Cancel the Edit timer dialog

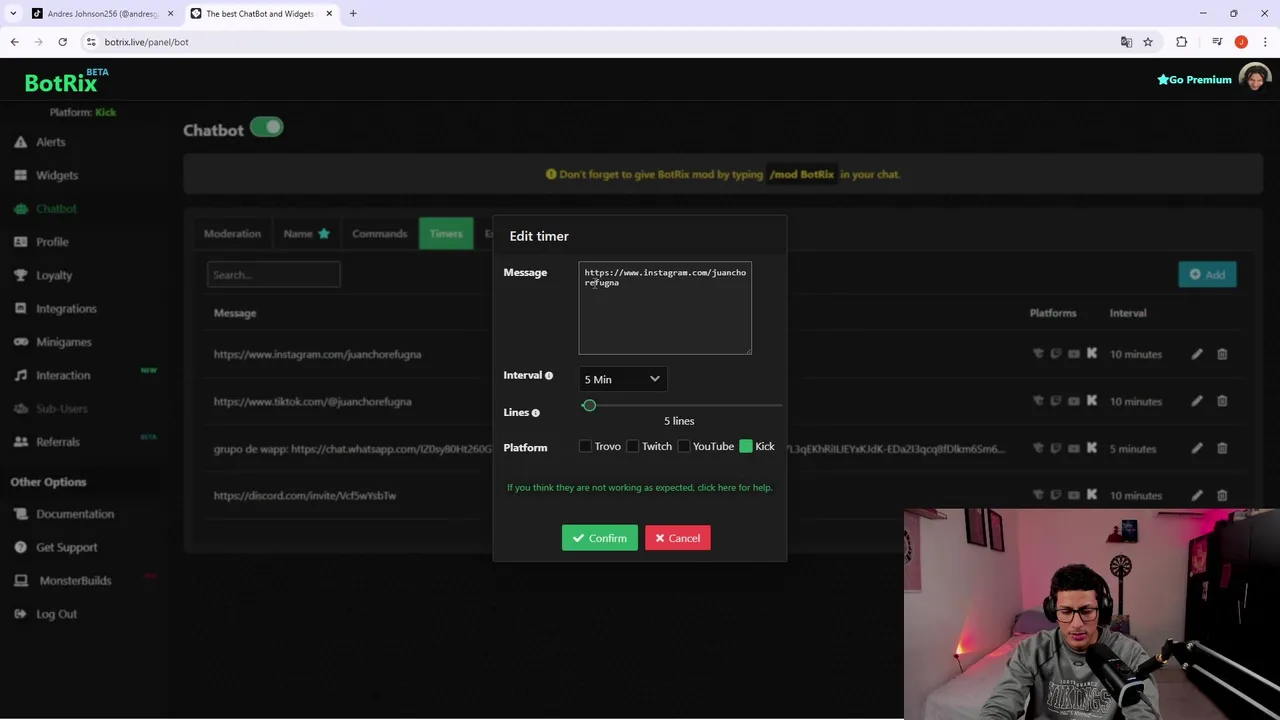pos(678,538)
